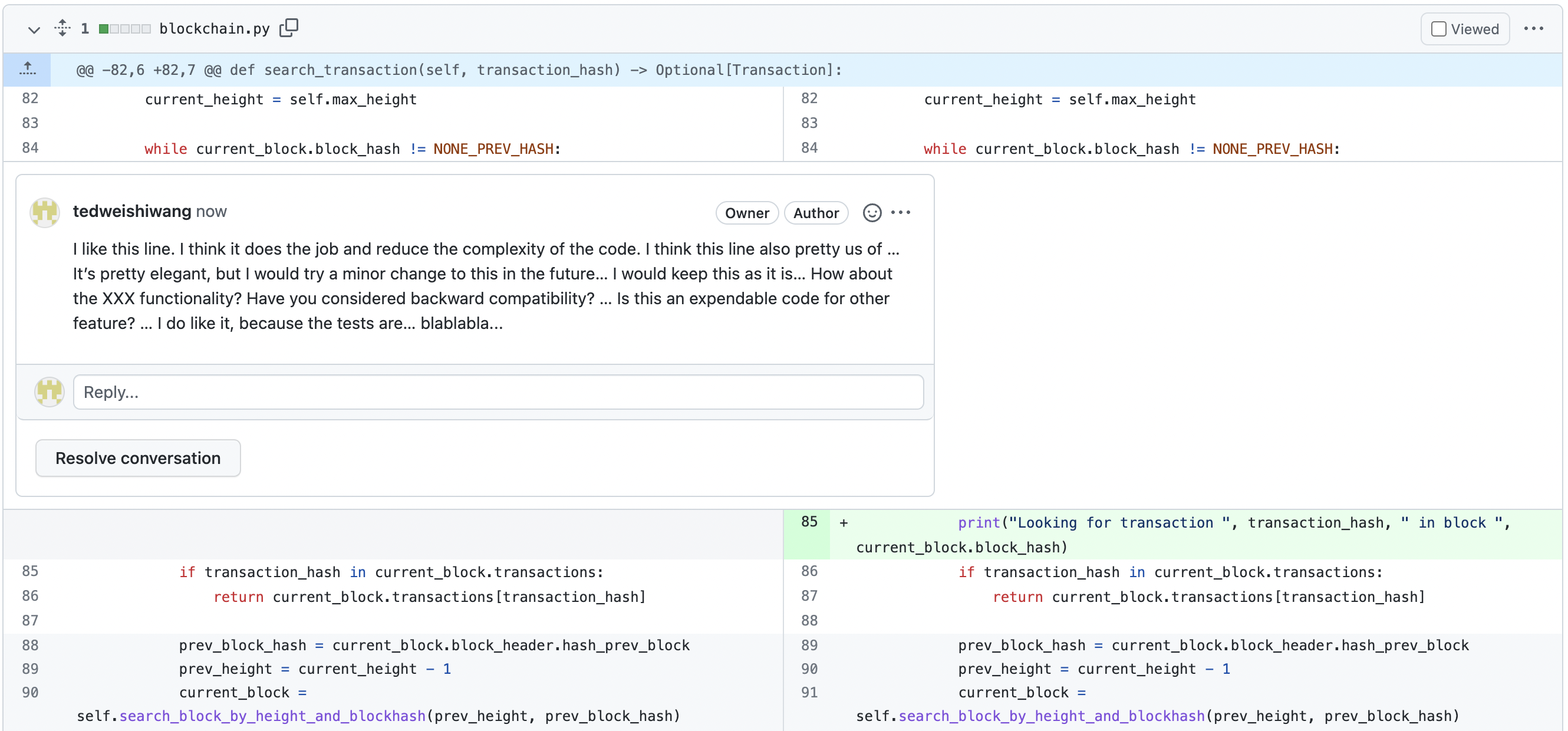1568x731 pixels.
Task: Click the Author badge
Action: 816,213
